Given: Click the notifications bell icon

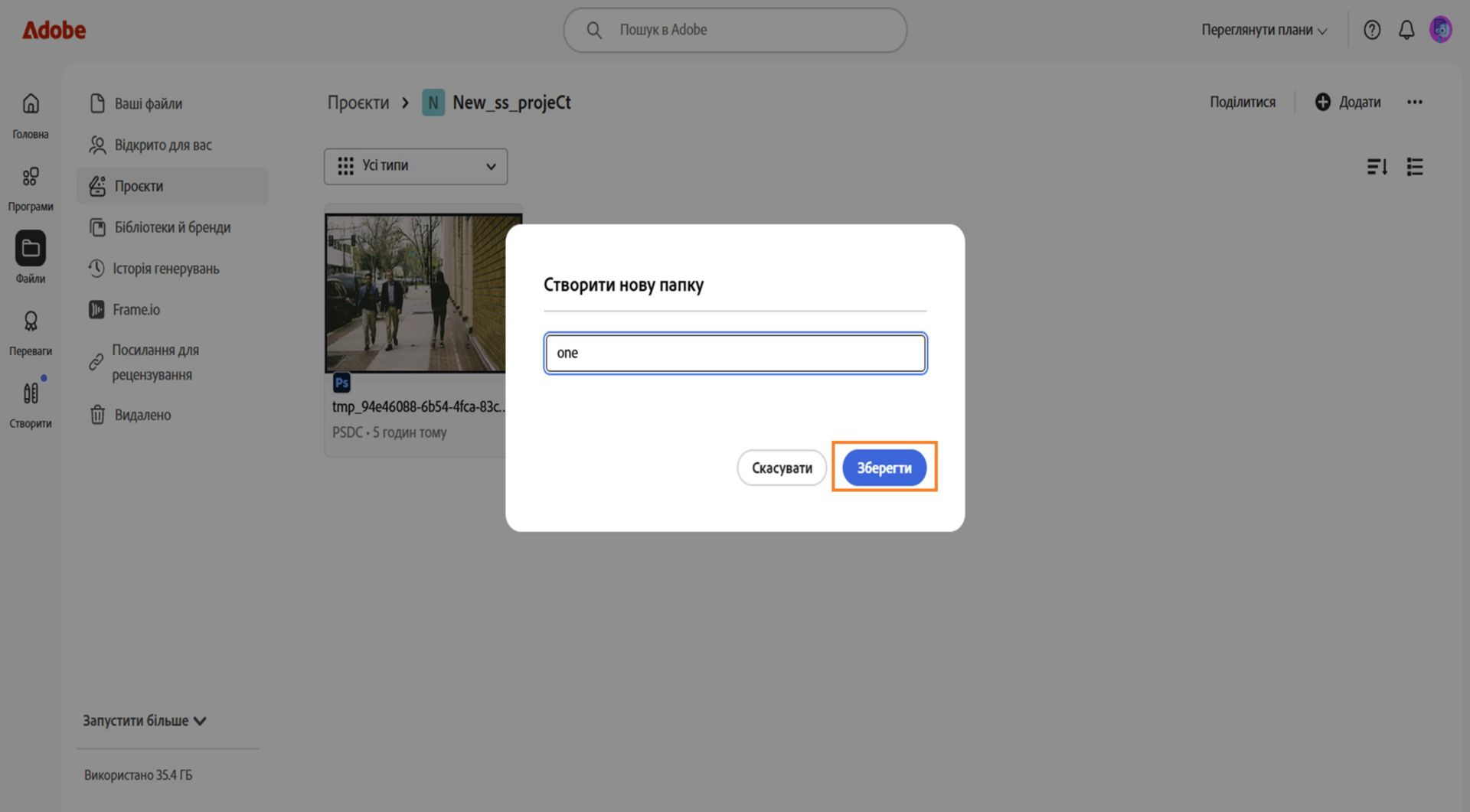Looking at the screenshot, I should click(1406, 30).
